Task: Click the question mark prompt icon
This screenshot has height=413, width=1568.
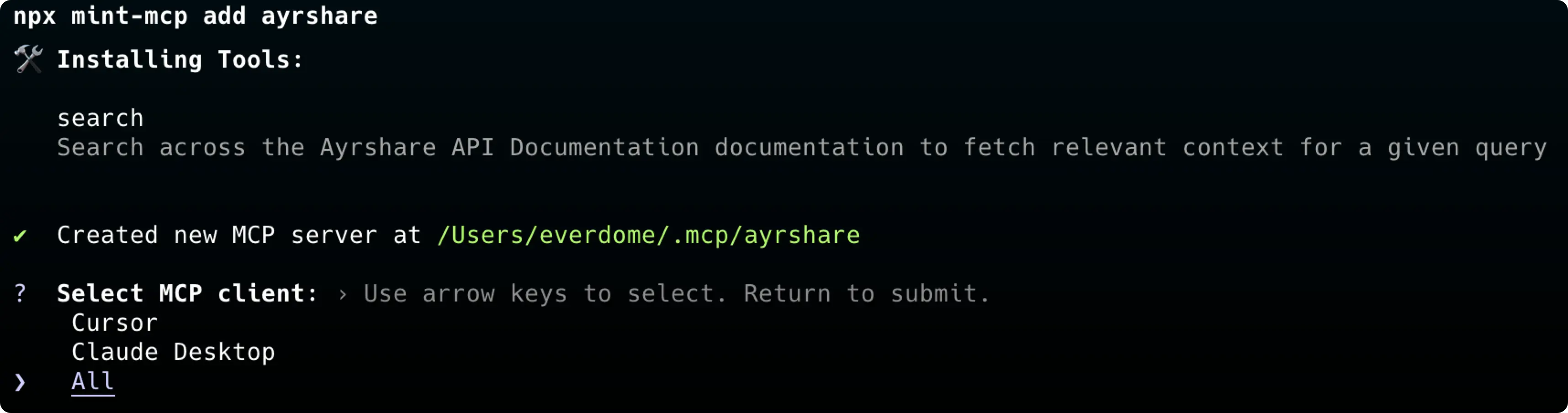Action: point(20,294)
